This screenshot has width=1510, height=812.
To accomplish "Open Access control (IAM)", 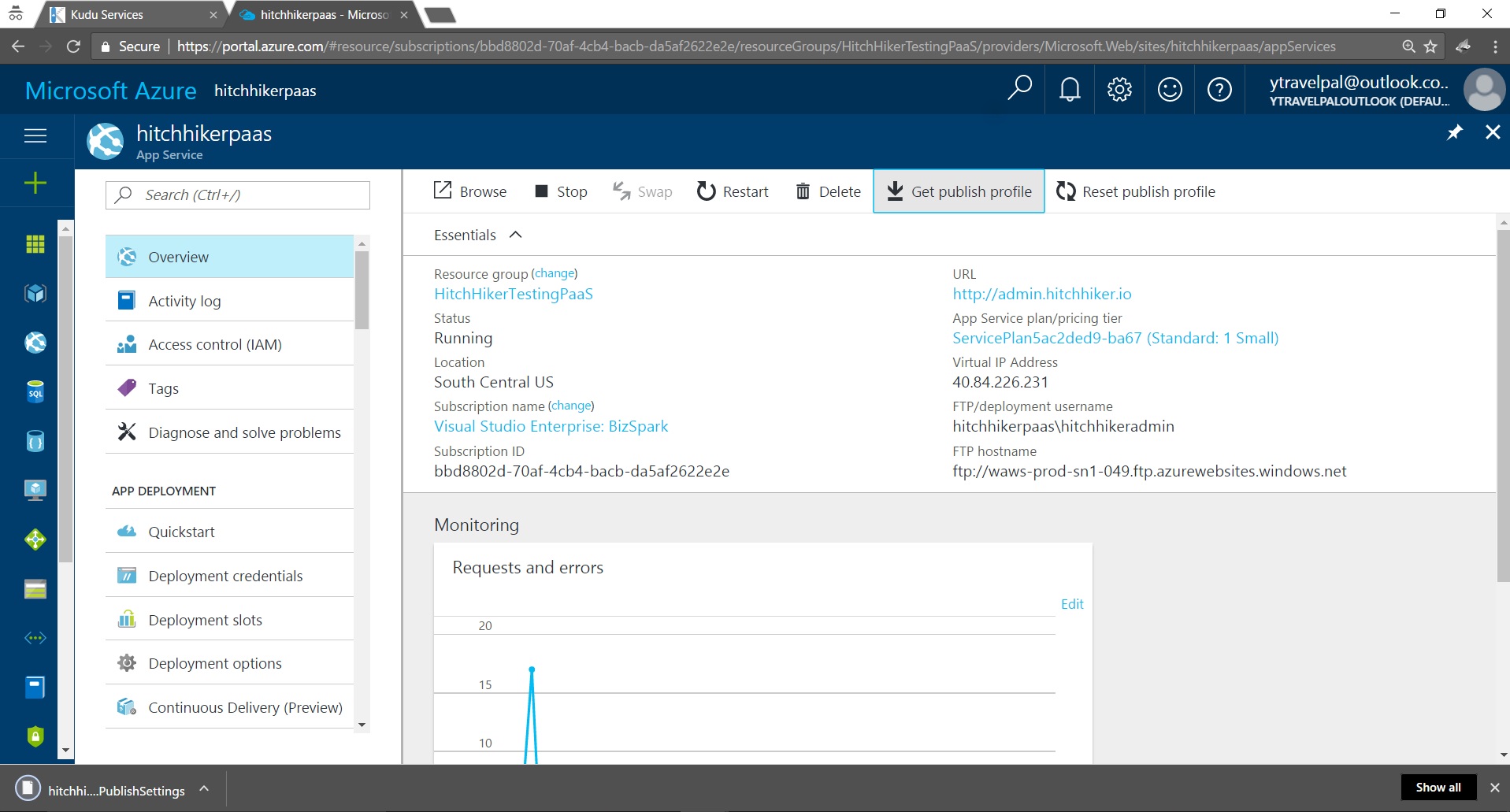I will [x=229, y=344].
